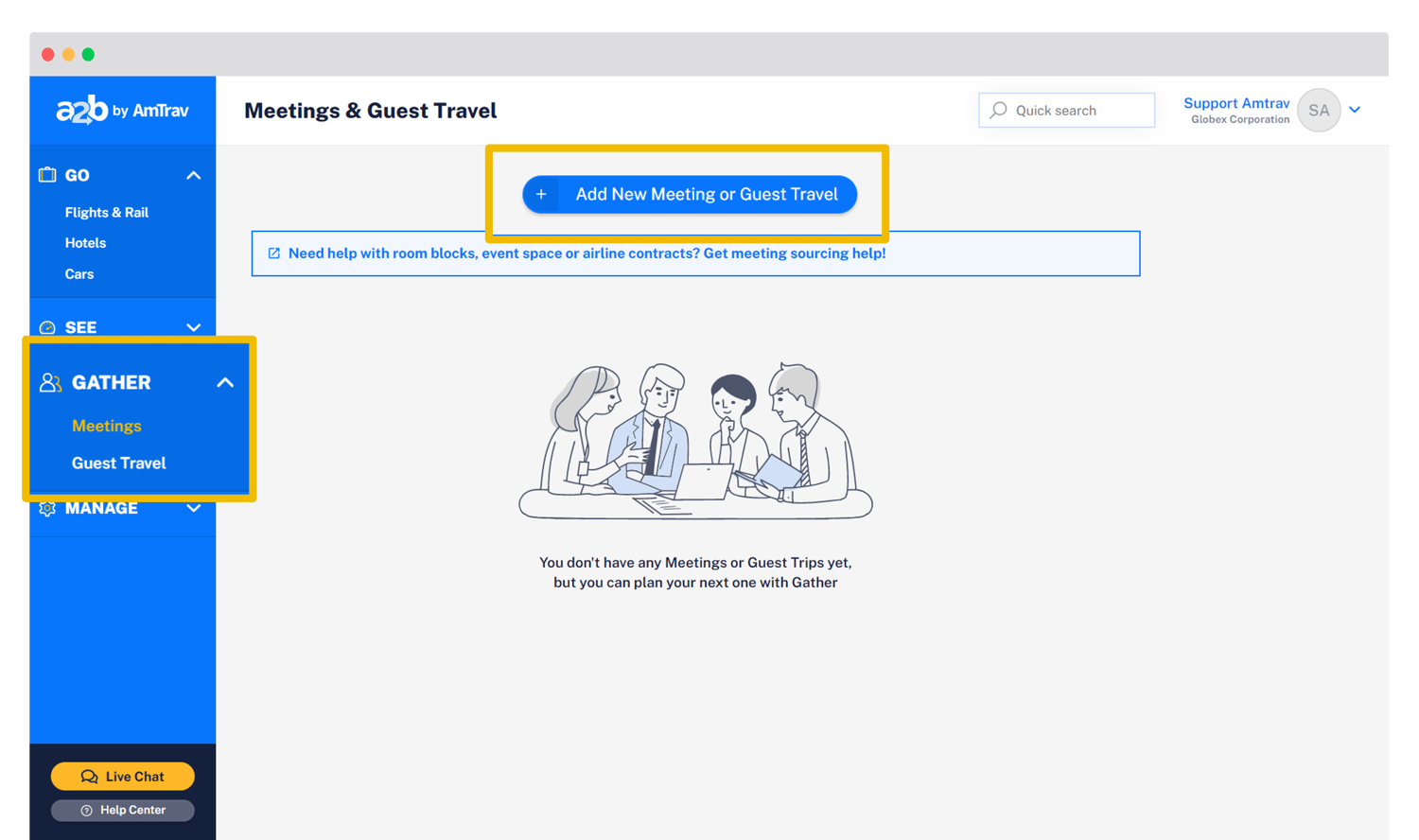Click the Support Amtrav link

pos(1236,103)
